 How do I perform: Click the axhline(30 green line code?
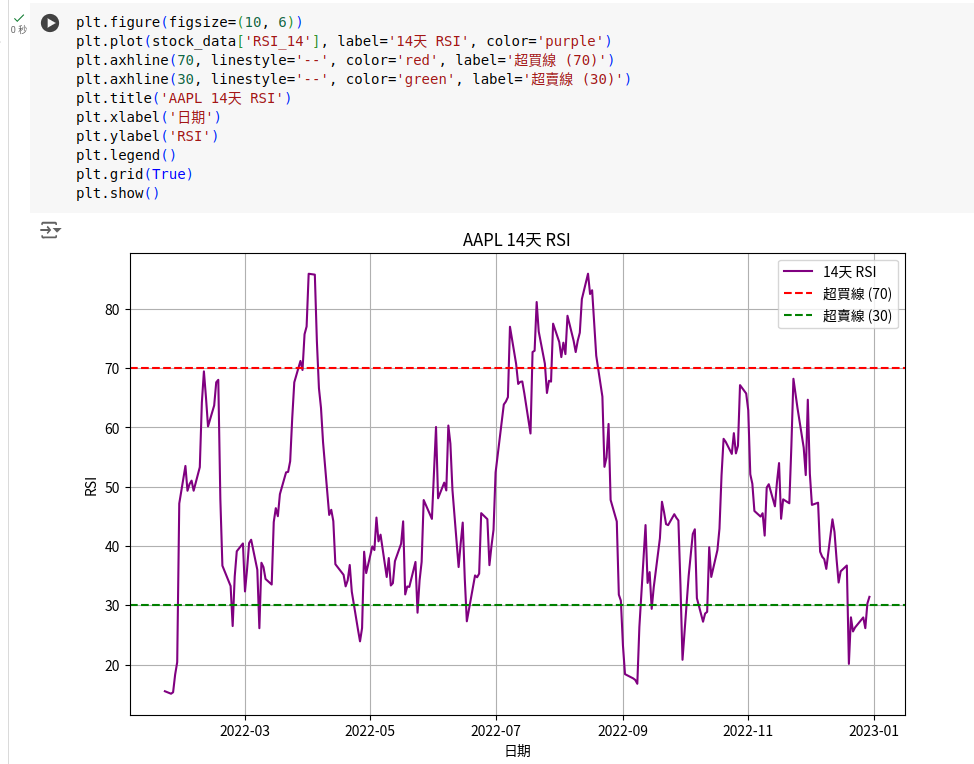click(353, 80)
